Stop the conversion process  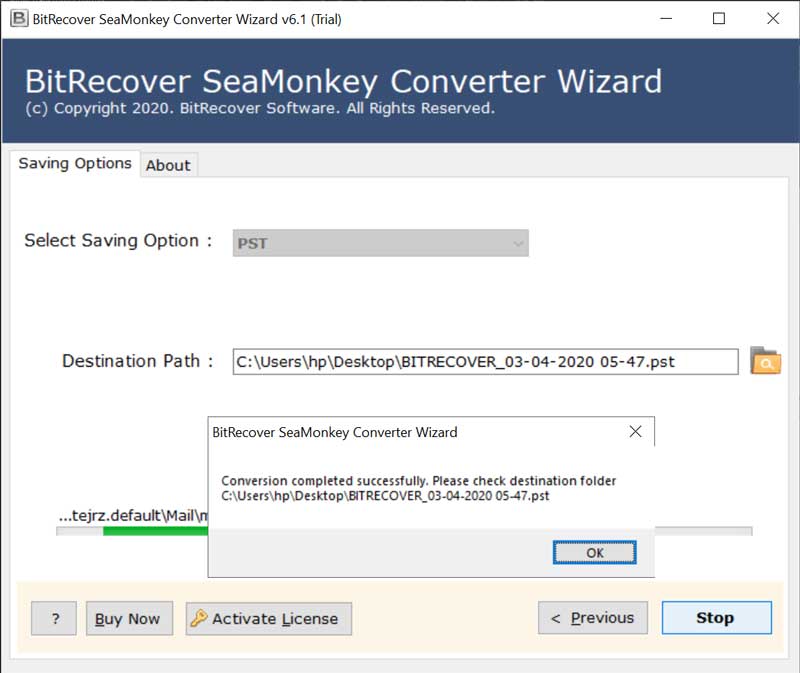716,618
